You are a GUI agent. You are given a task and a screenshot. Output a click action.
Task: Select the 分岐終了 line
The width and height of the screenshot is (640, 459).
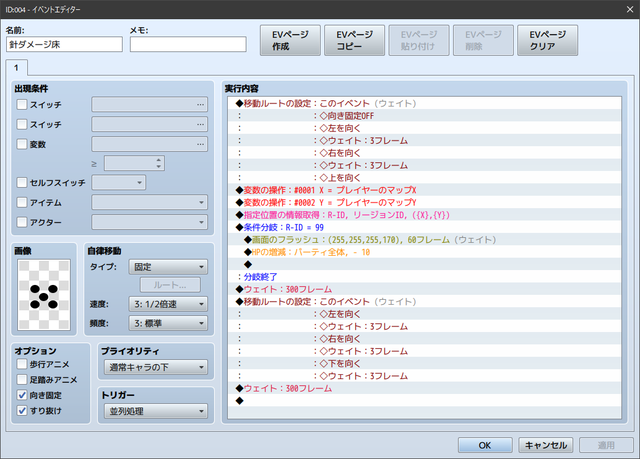(x=424, y=277)
